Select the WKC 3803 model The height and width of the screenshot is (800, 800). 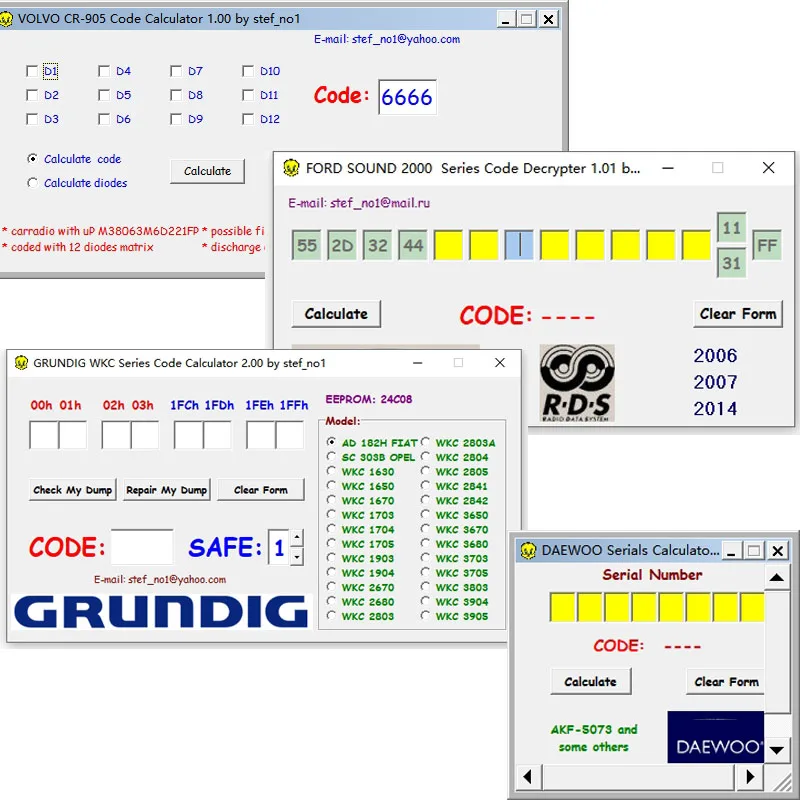426,586
